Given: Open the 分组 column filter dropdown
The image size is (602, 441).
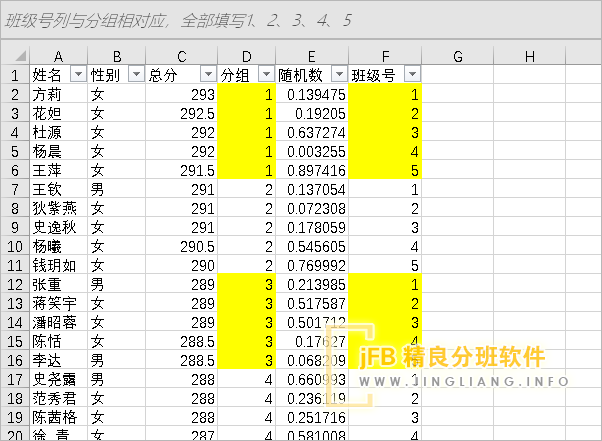Looking at the screenshot, I should tap(266, 74).
